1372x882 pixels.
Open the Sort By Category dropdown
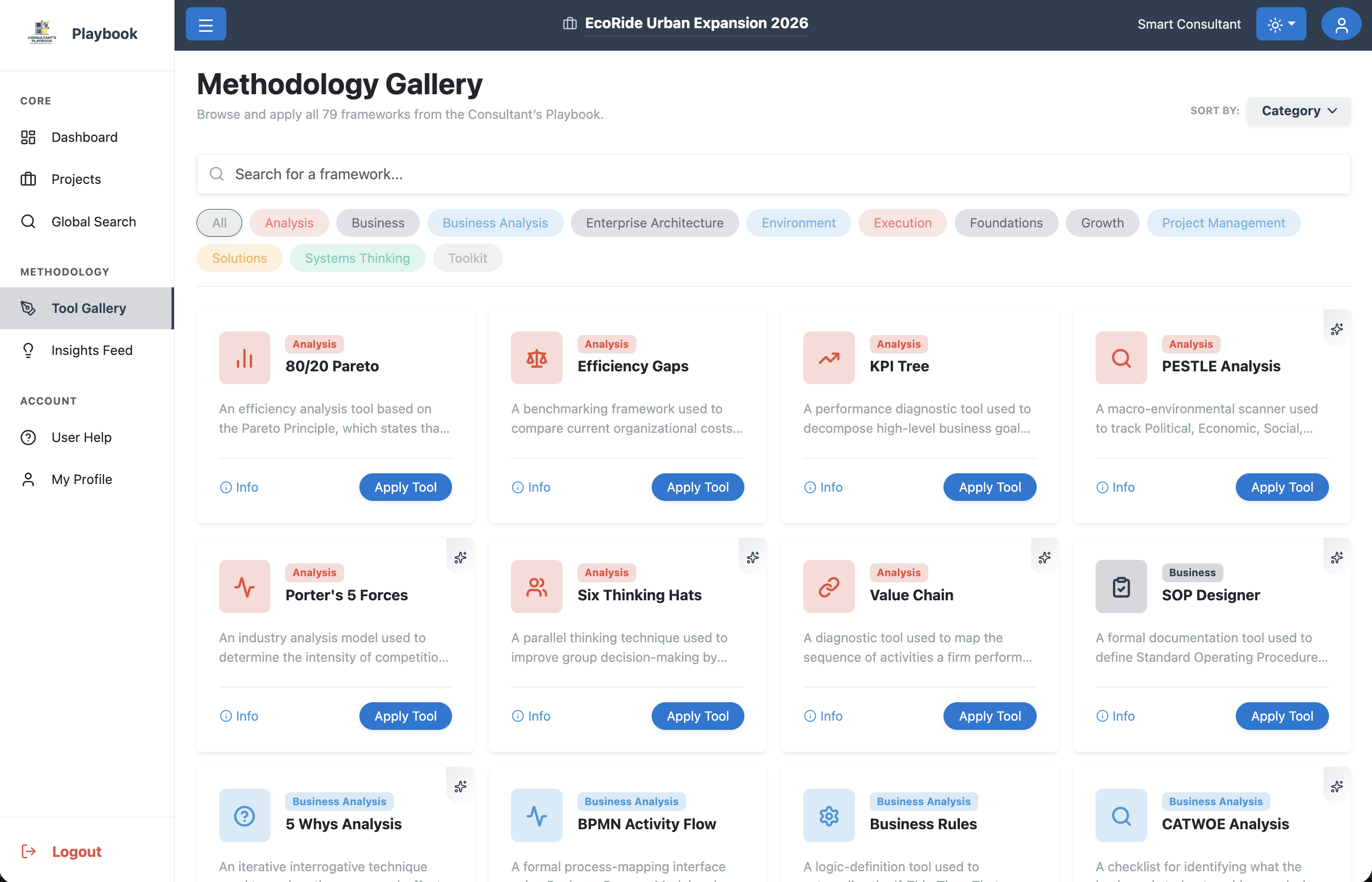coord(1298,111)
